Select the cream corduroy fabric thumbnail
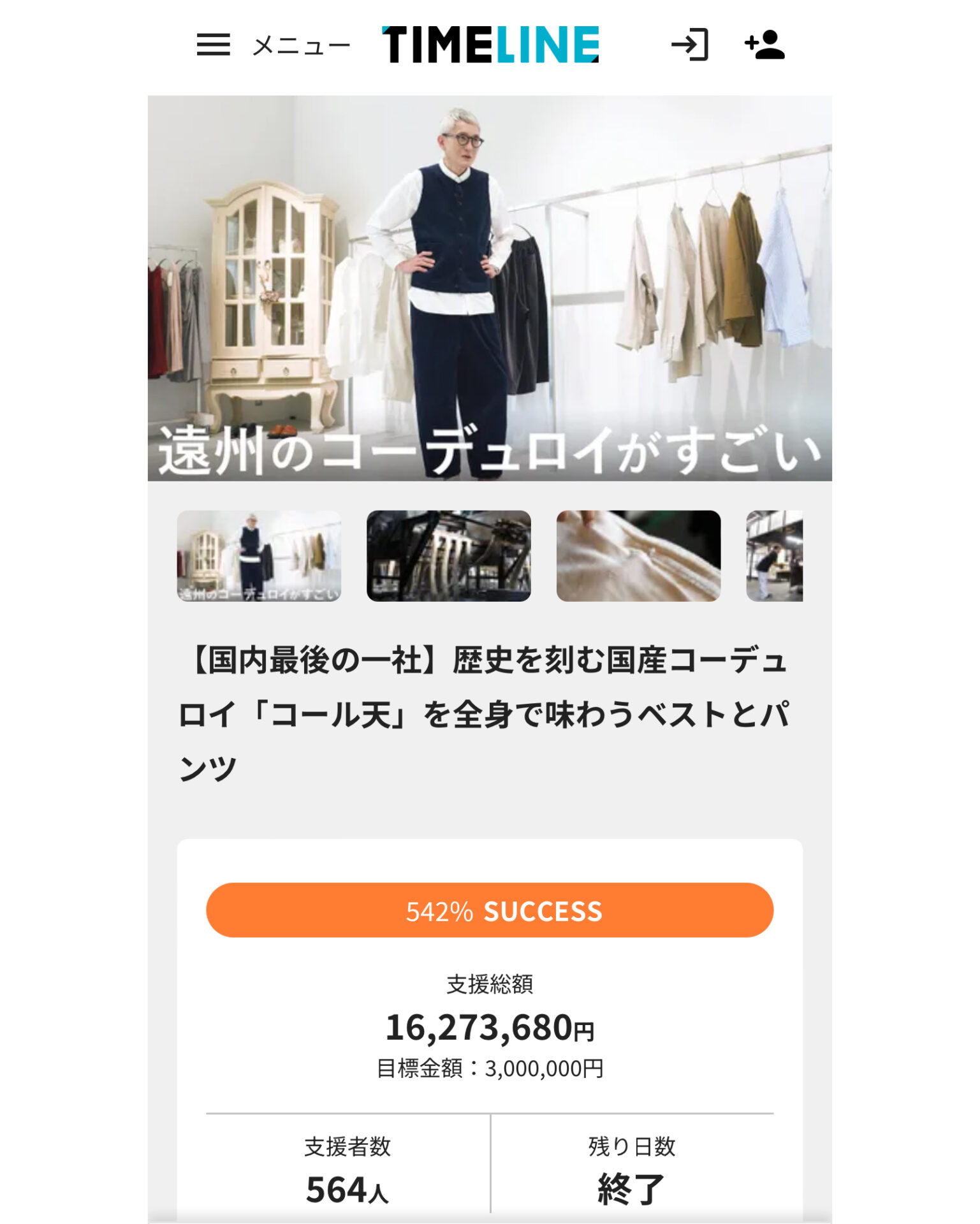Image resolution: width=980 pixels, height=1224 pixels. coord(638,556)
